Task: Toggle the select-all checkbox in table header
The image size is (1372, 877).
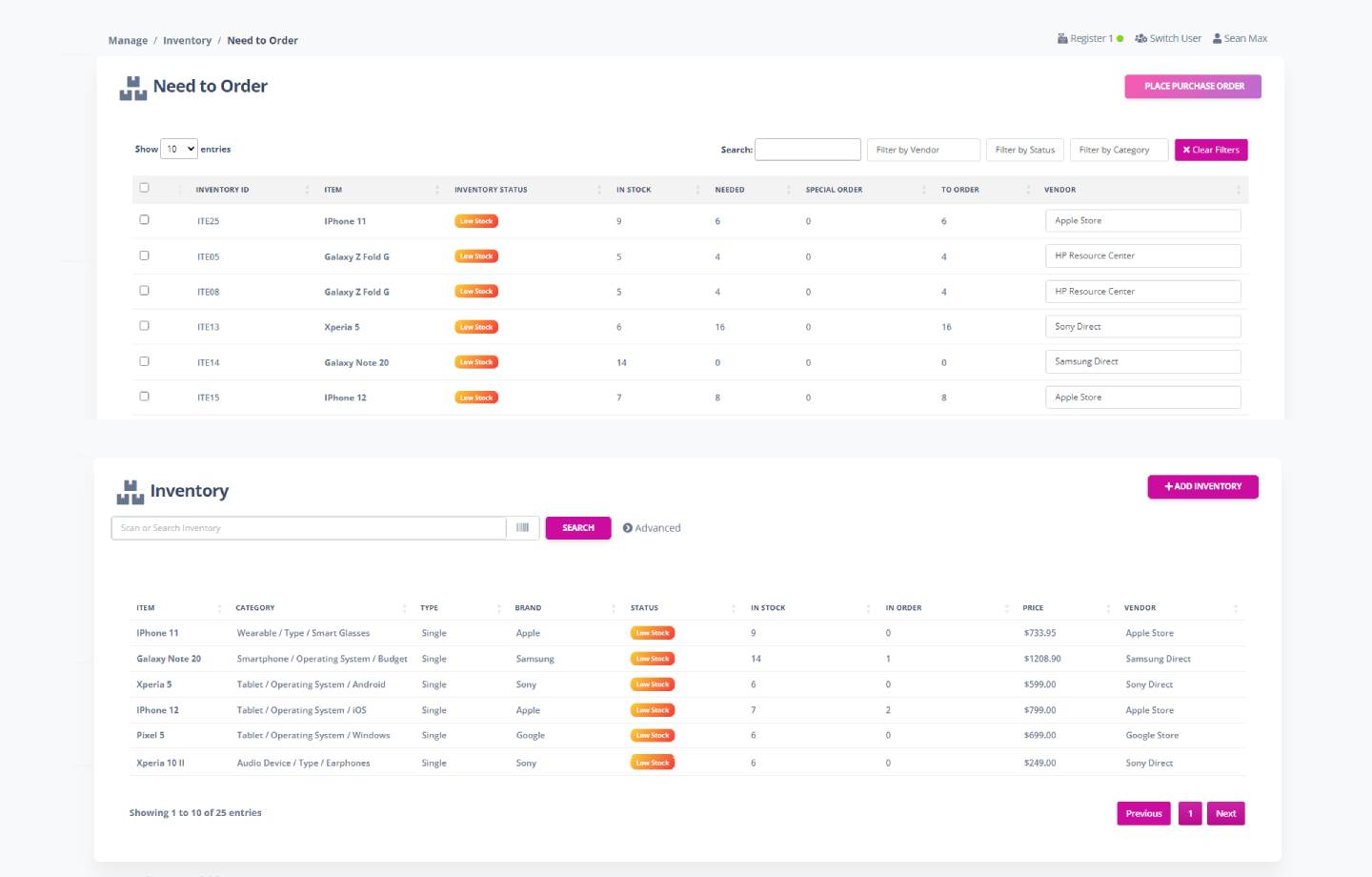Action: [x=145, y=188]
